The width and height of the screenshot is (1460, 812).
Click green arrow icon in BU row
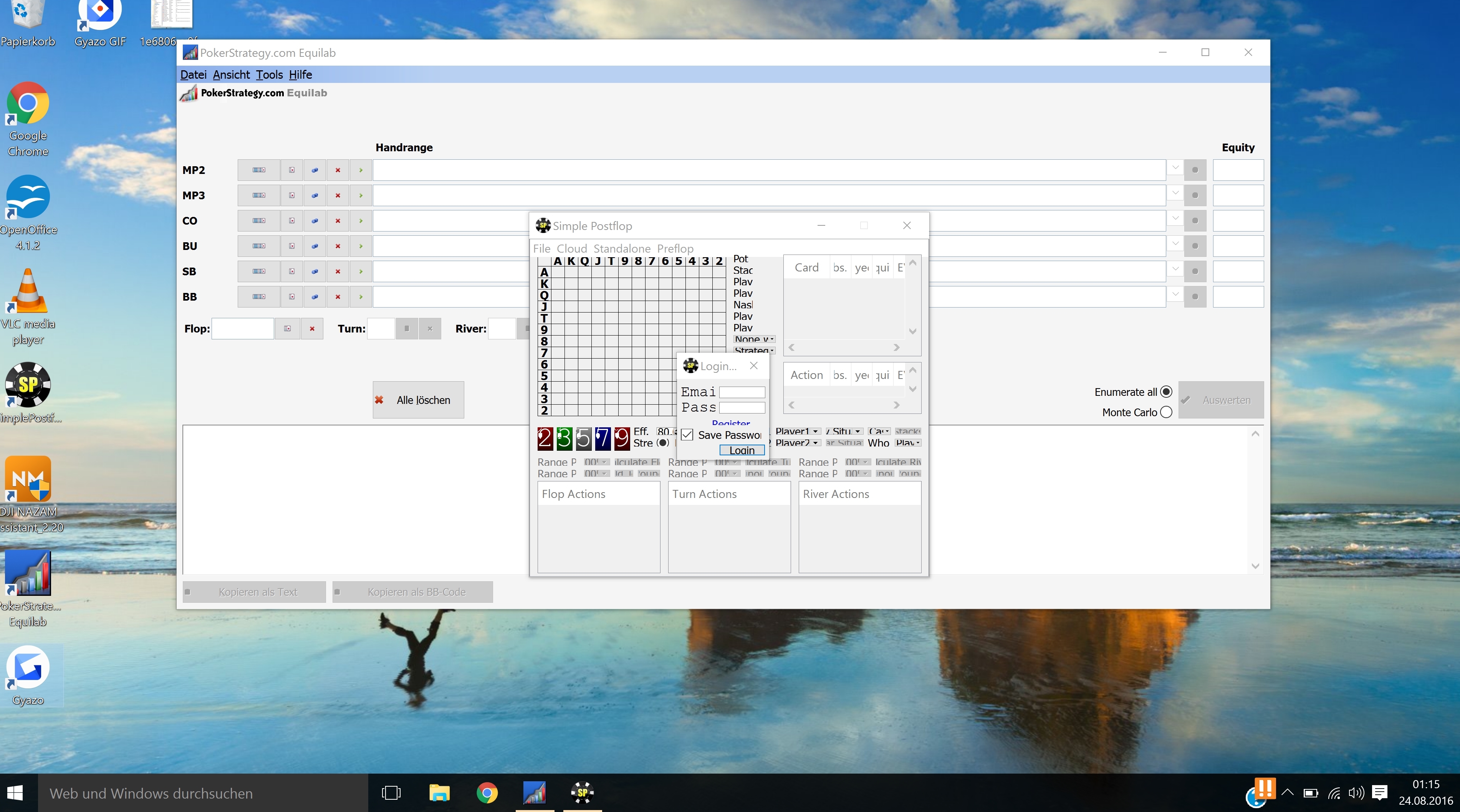click(361, 246)
